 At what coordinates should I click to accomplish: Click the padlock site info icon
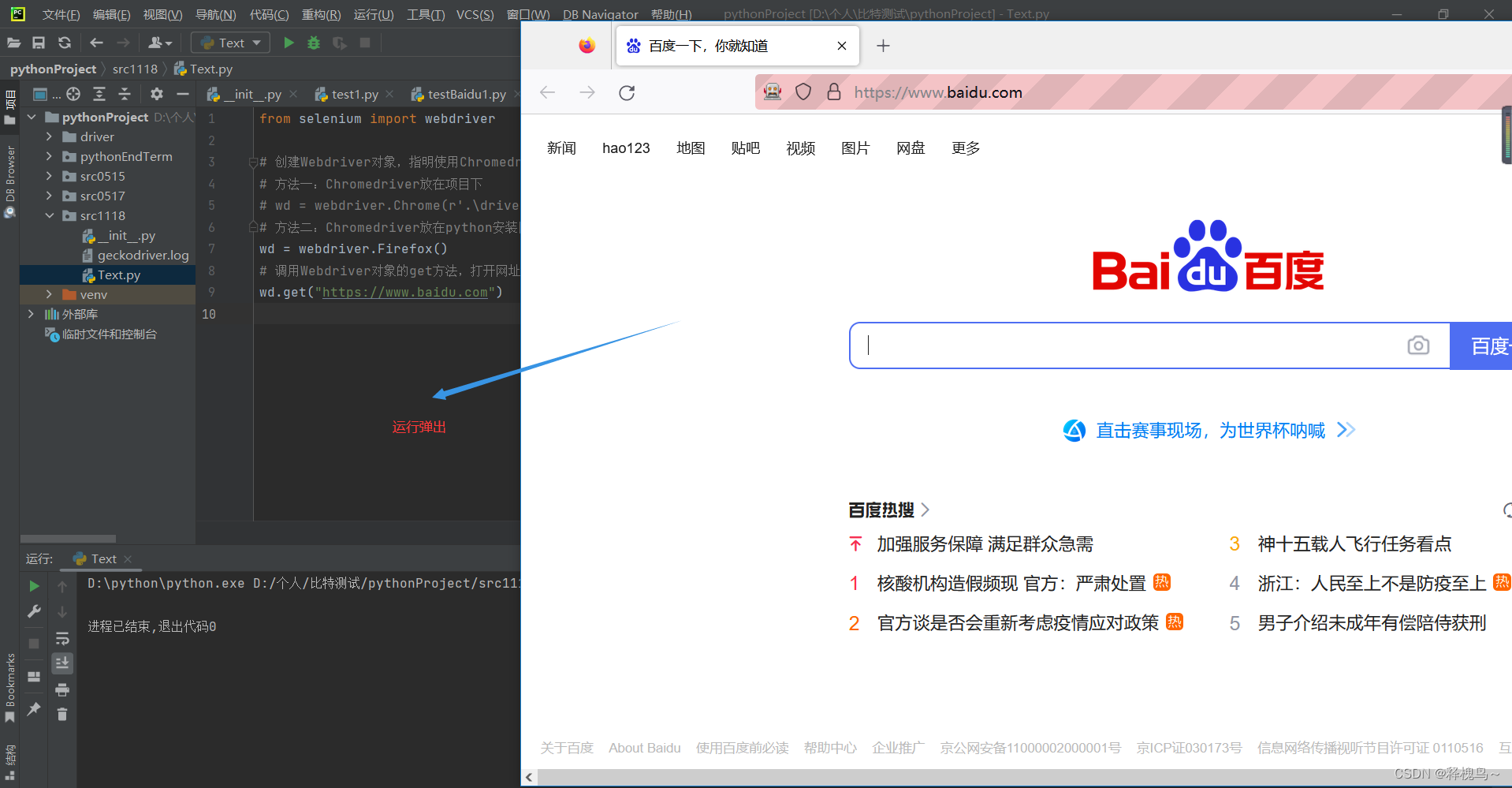(833, 91)
